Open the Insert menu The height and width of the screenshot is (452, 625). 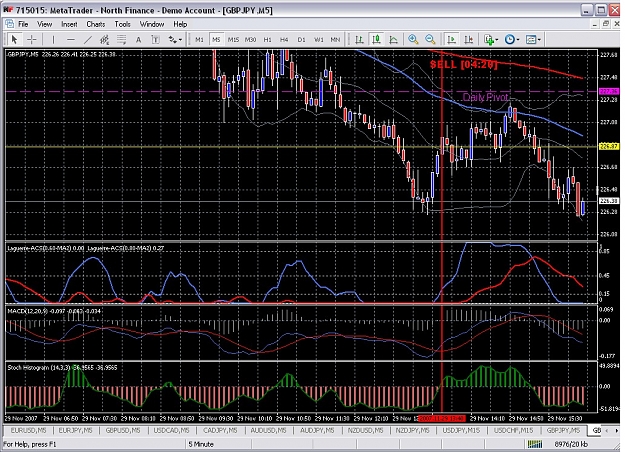coord(69,24)
